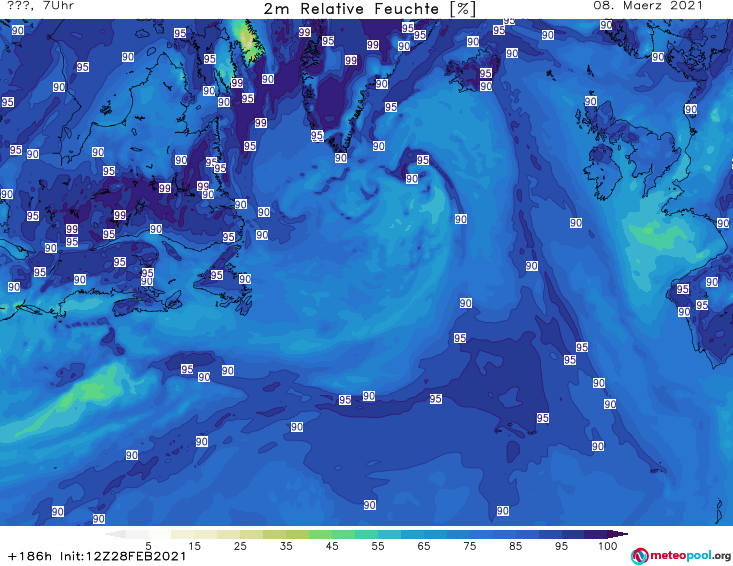Open the meteopool.org link text
Image resolution: width=733 pixels, height=566 pixels.
click(690, 556)
